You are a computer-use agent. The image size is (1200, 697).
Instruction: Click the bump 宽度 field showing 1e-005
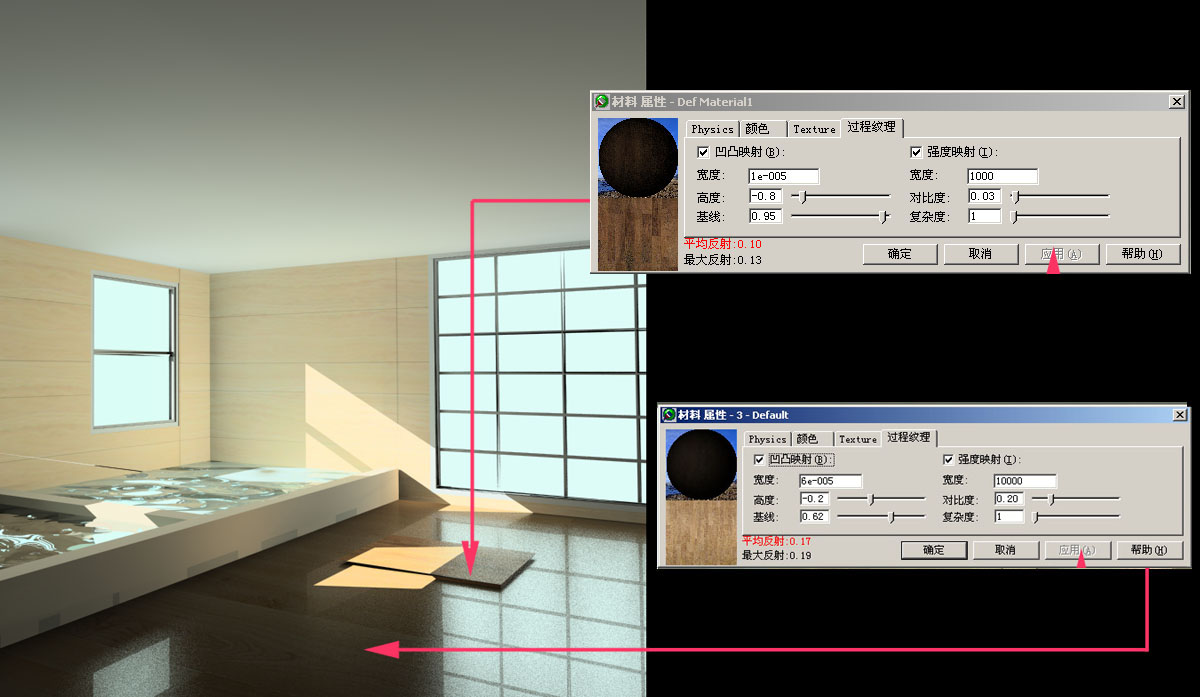(x=783, y=177)
